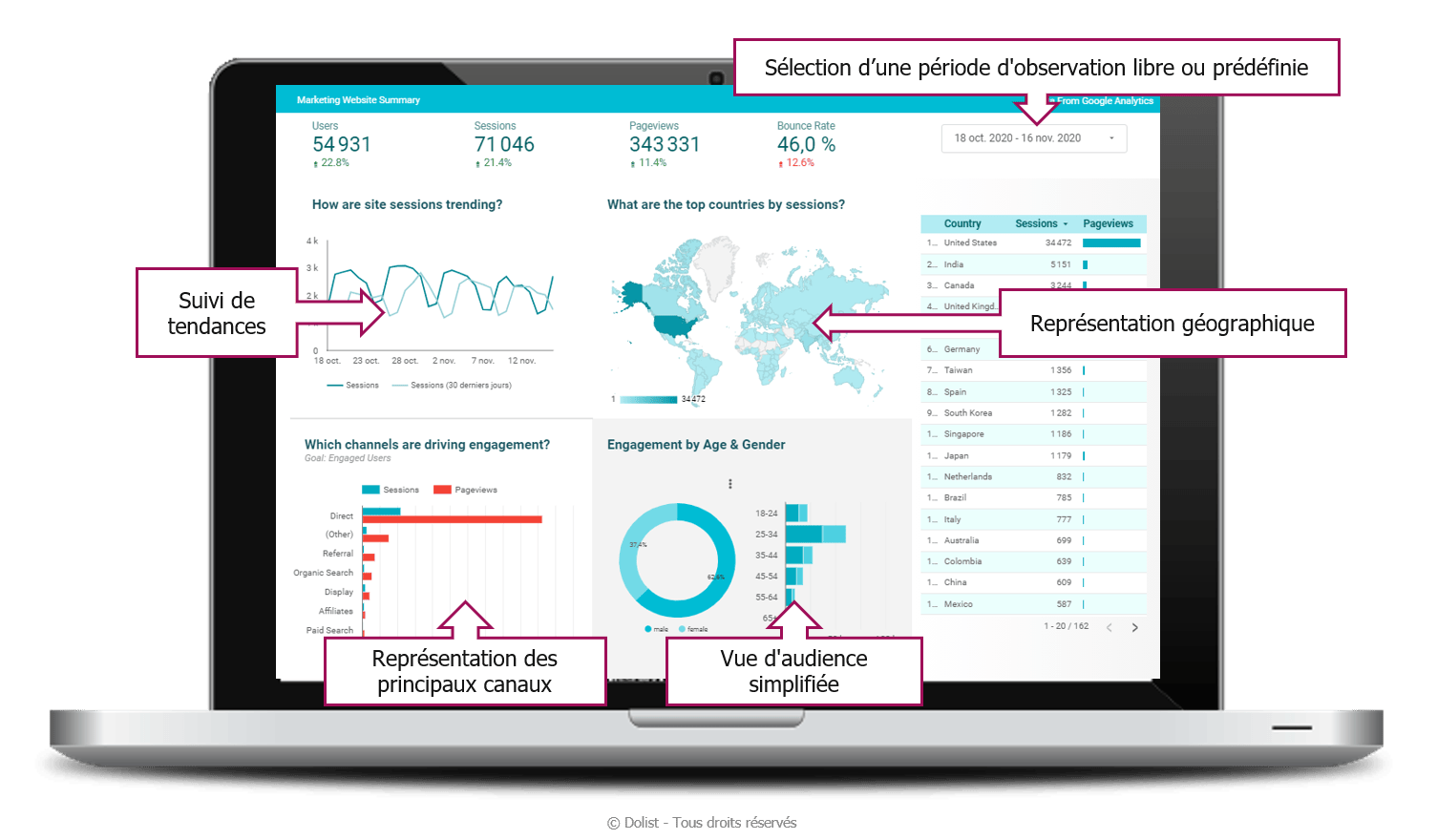
Task: Select the Users scorecard value 54 931
Action: click(342, 144)
